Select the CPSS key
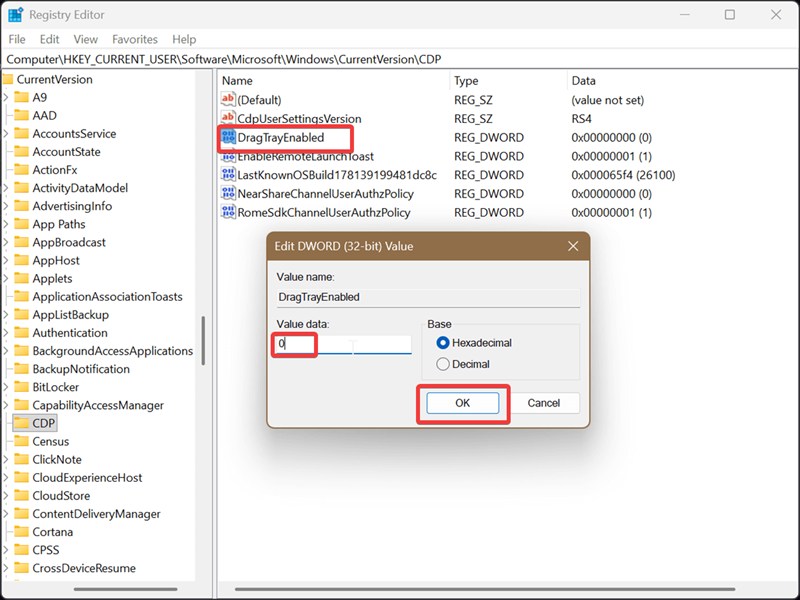Screen dimensions: 800x600 click(45, 550)
